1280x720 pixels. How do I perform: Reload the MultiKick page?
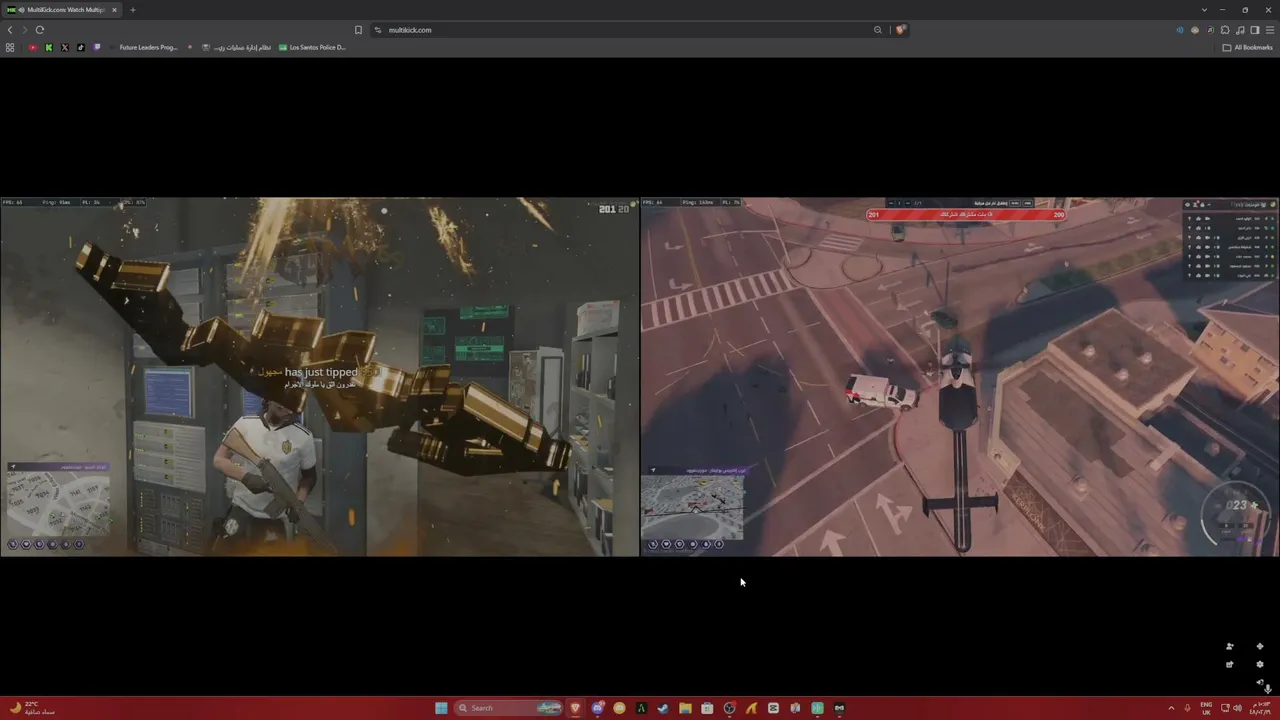(x=40, y=30)
